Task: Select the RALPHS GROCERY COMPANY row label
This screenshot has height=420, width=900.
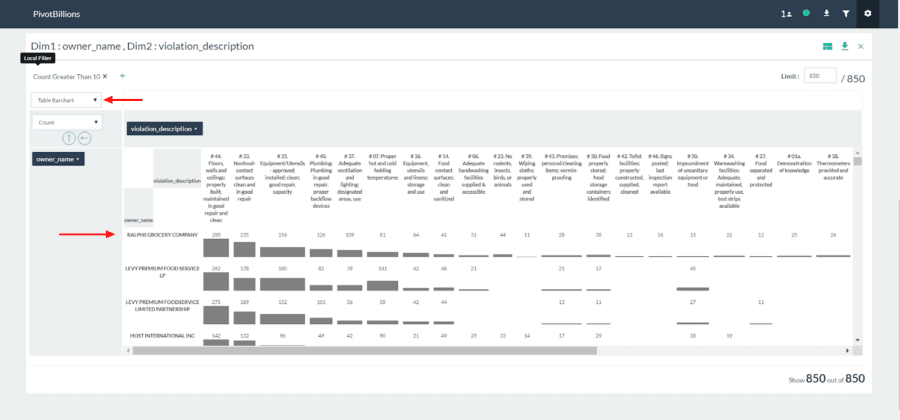Action: coord(162,235)
